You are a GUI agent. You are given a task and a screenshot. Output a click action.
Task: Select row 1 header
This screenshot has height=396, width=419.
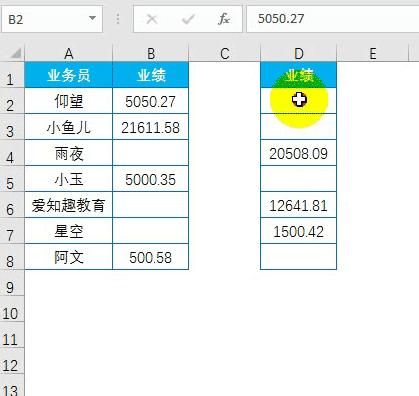(x=12, y=75)
